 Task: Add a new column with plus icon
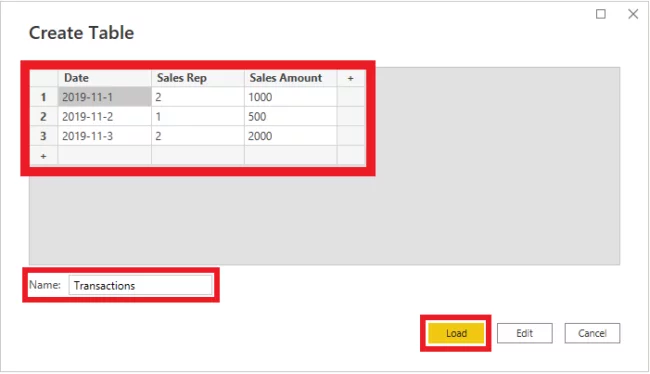351,78
